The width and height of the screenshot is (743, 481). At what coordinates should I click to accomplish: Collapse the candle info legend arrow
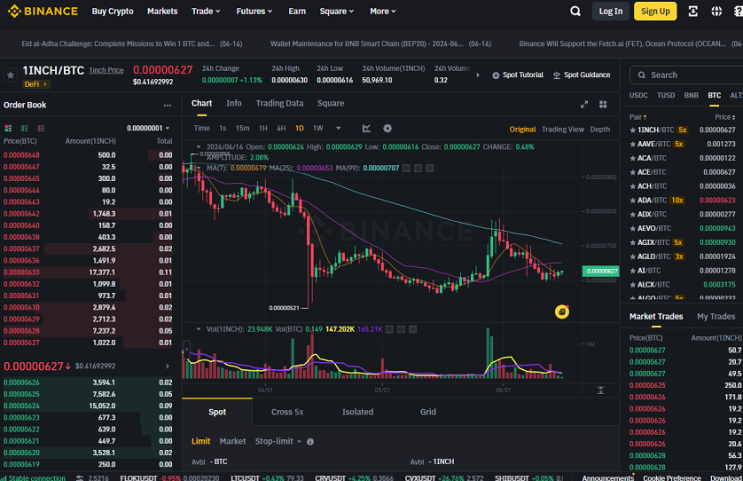pyautogui.click(x=199, y=147)
